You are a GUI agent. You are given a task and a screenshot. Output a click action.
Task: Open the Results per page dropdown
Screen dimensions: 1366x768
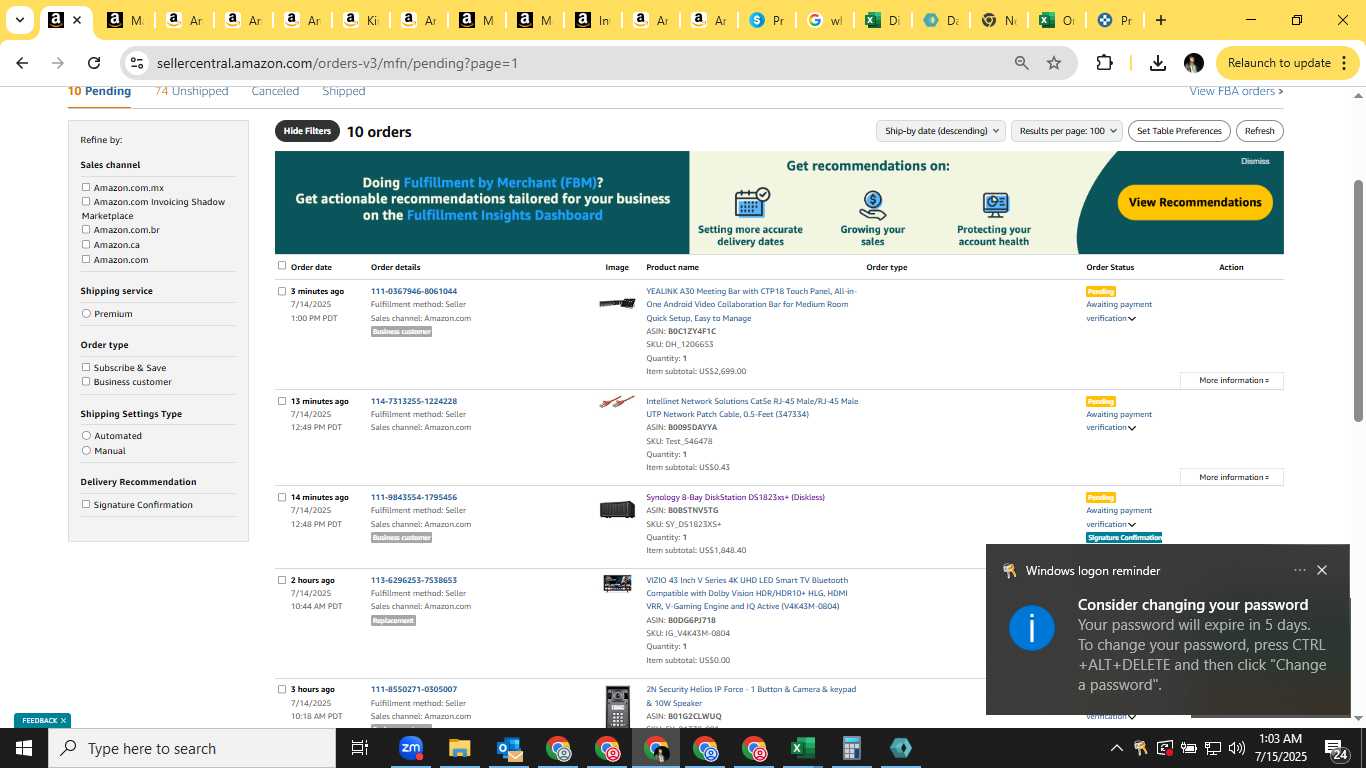point(1066,131)
